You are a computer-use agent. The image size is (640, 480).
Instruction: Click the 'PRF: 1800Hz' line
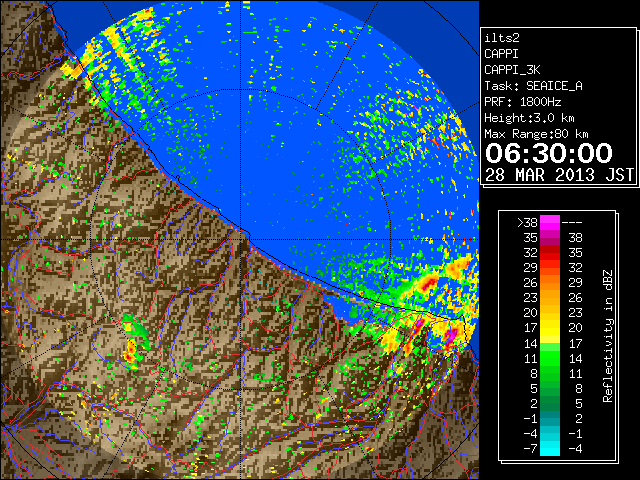[x=522, y=102]
